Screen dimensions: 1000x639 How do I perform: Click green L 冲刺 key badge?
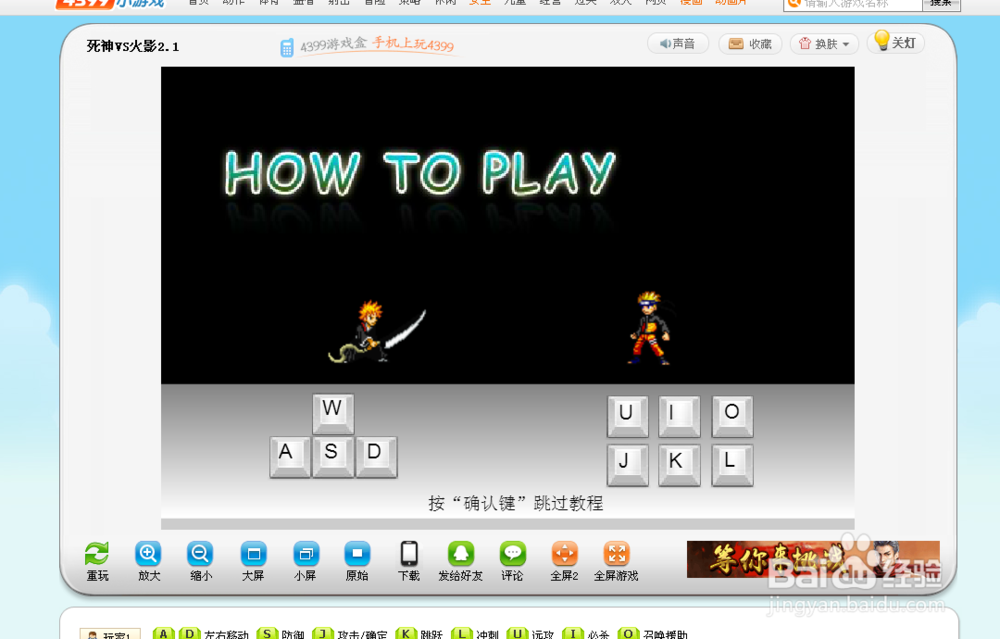point(461,634)
